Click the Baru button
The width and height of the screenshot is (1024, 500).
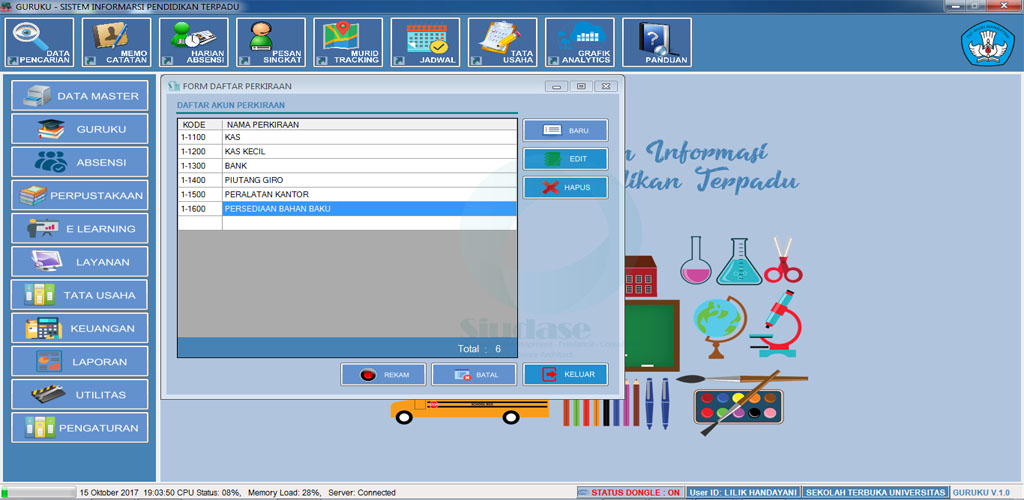point(565,131)
